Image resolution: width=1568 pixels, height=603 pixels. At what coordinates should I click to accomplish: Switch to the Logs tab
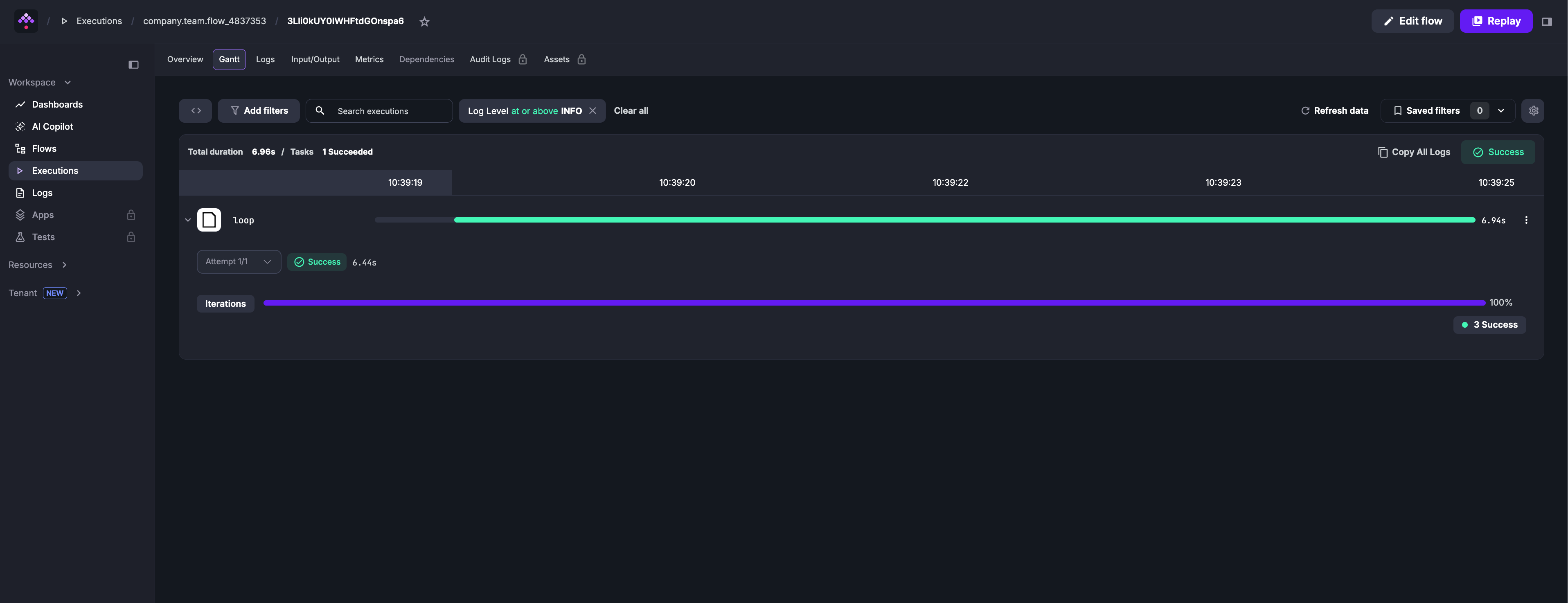tap(265, 60)
